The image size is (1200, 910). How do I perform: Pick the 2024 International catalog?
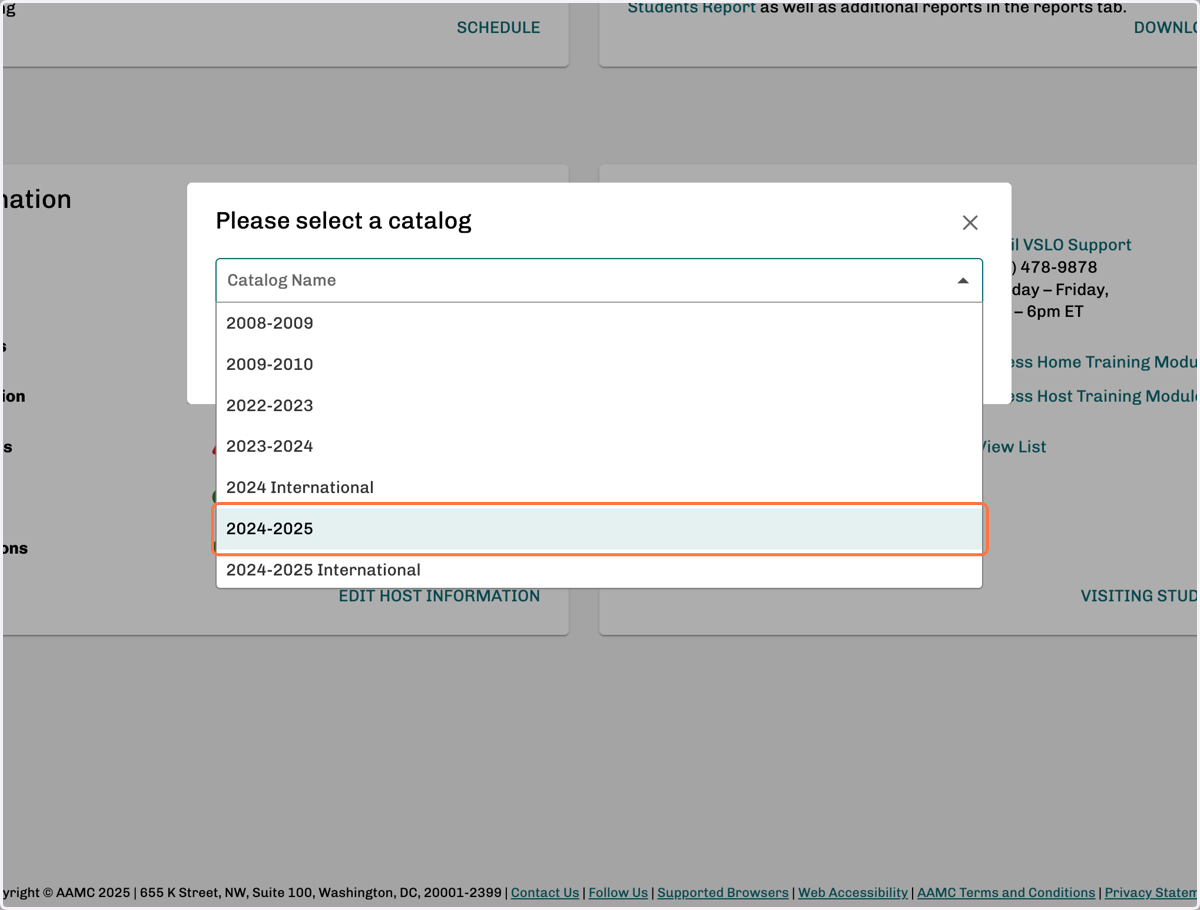point(599,487)
